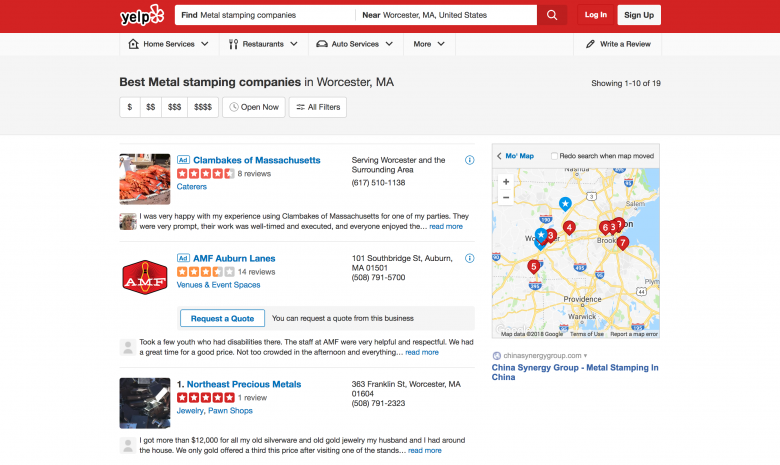Toggle the $ price filter
This screenshot has width=780, height=465.
click(130, 107)
